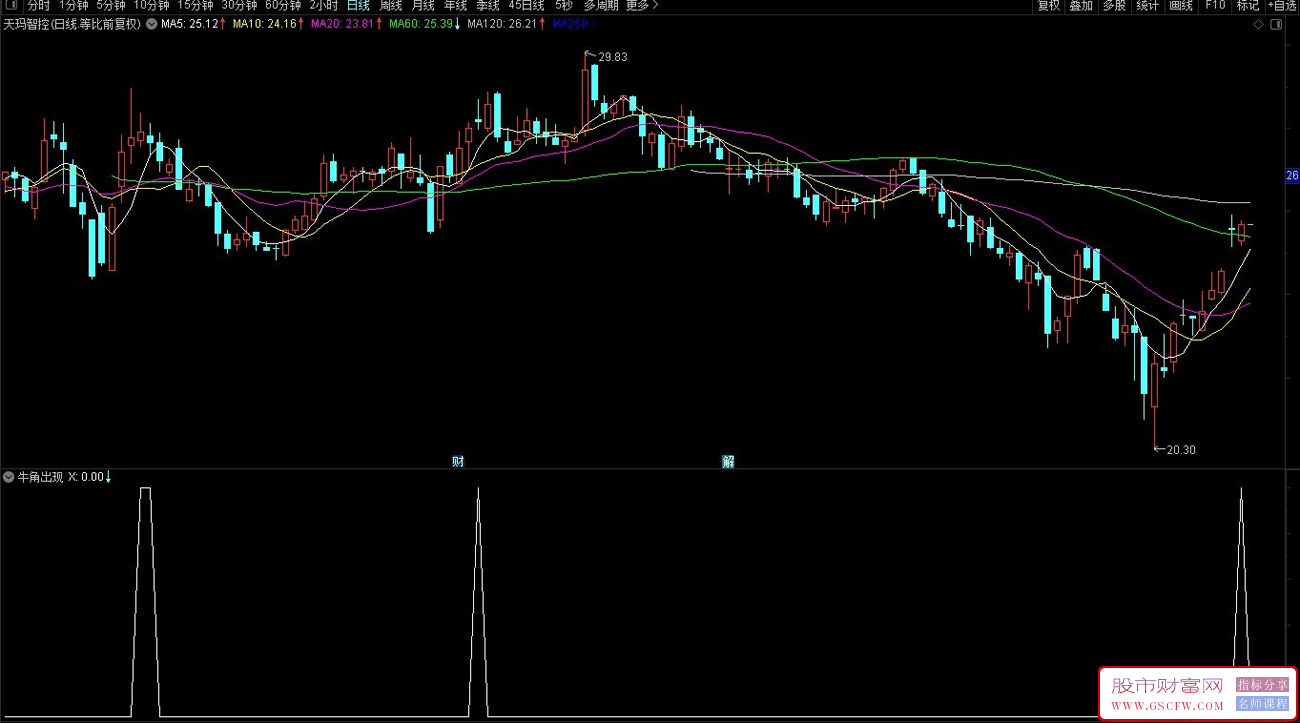Click the 20.30 low price label
Image resolution: width=1300 pixels, height=723 pixels.
point(1181,450)
